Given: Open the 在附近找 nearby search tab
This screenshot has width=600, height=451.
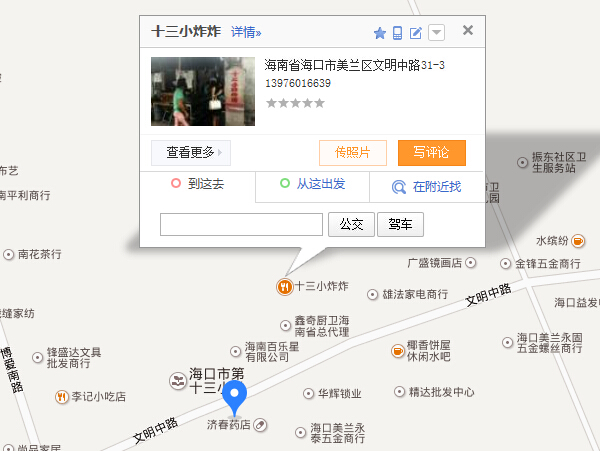Looking at the screenshot, I should coord(427,187).
